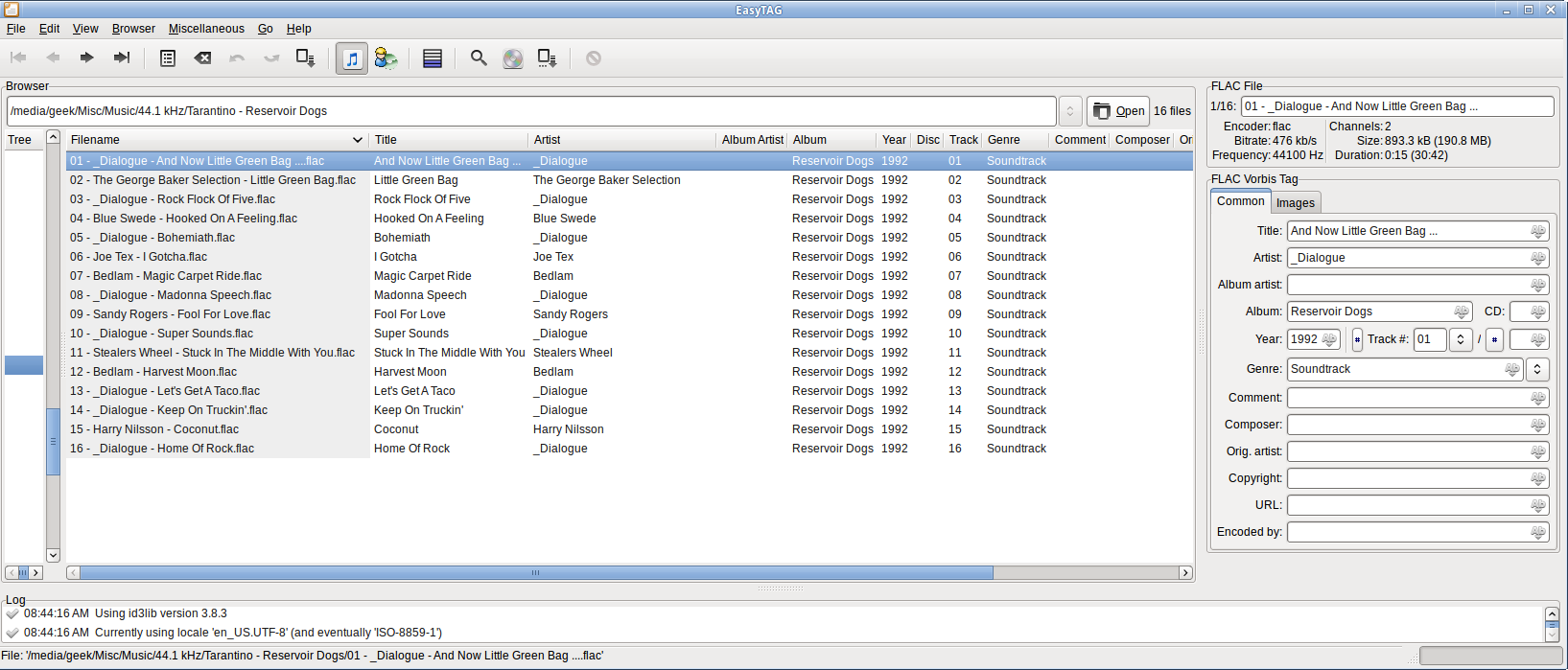Select file '06 - Joe Tex - I Gotcha.flac'
This screenshot has height=670, width=1568.
tap(138, 257)
